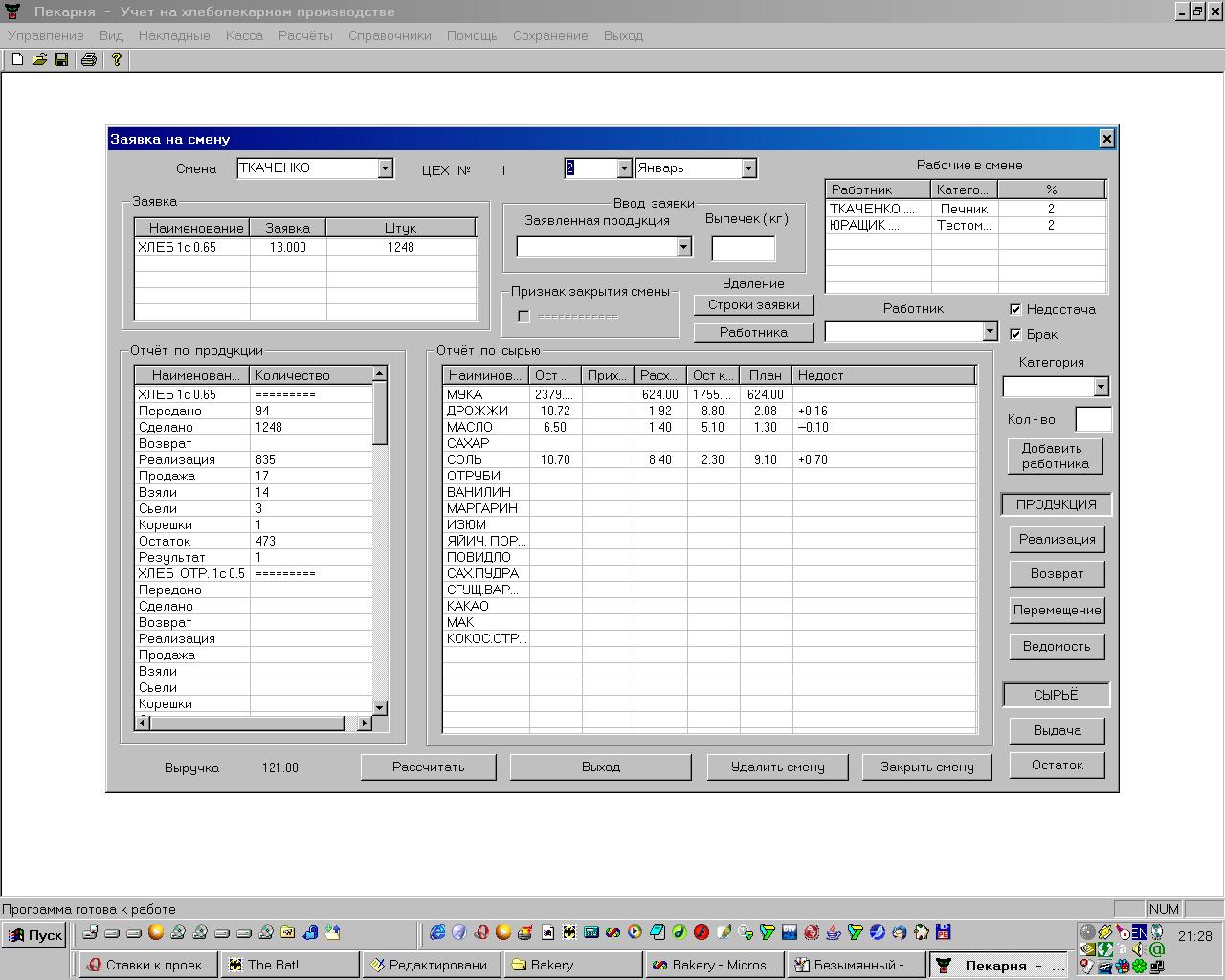
Task: Click the Help question mark icon
Action: tap(117, 59)
